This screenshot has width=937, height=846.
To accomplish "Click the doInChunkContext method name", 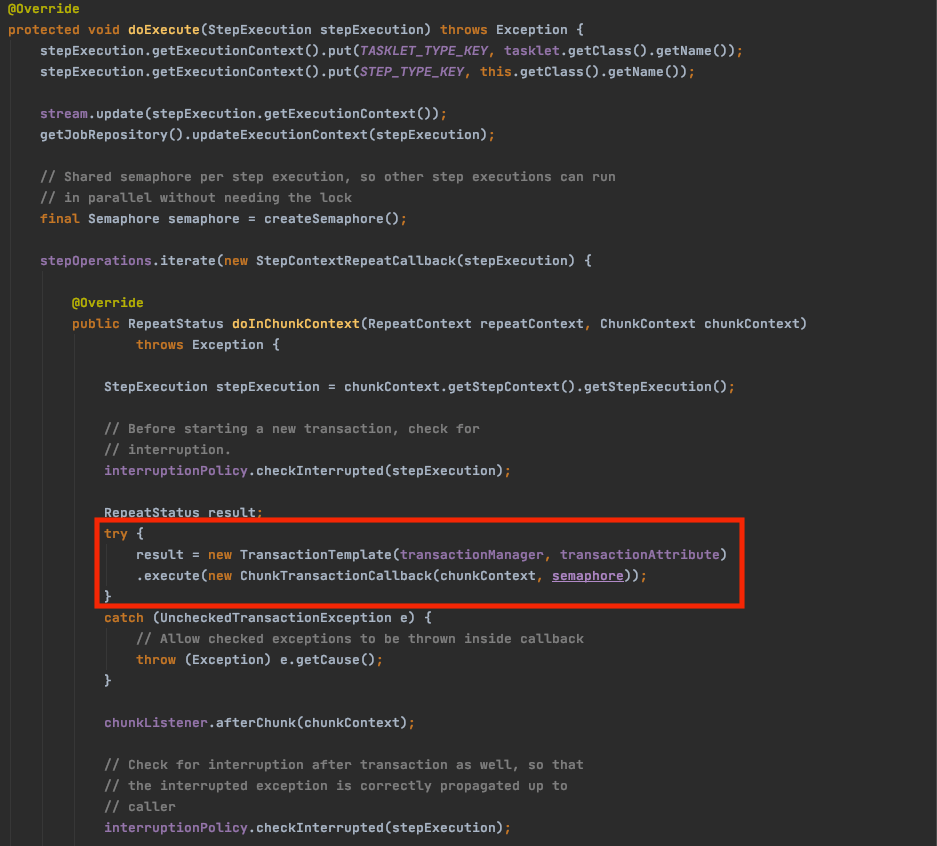I will (x=296, y=324).
